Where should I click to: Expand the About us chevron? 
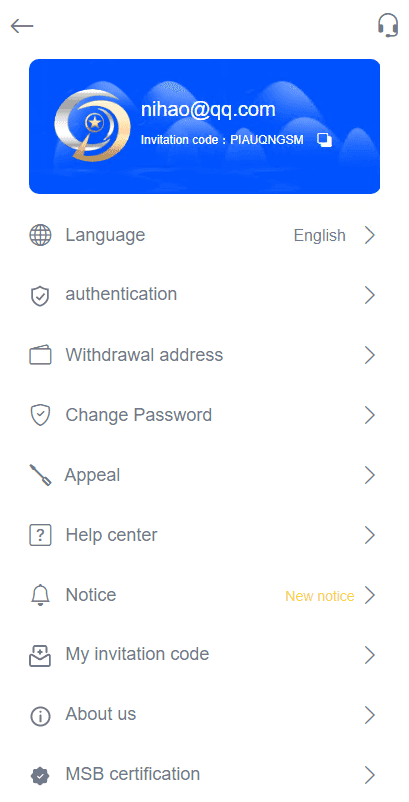pyautogui.click(x=370, y=715)
